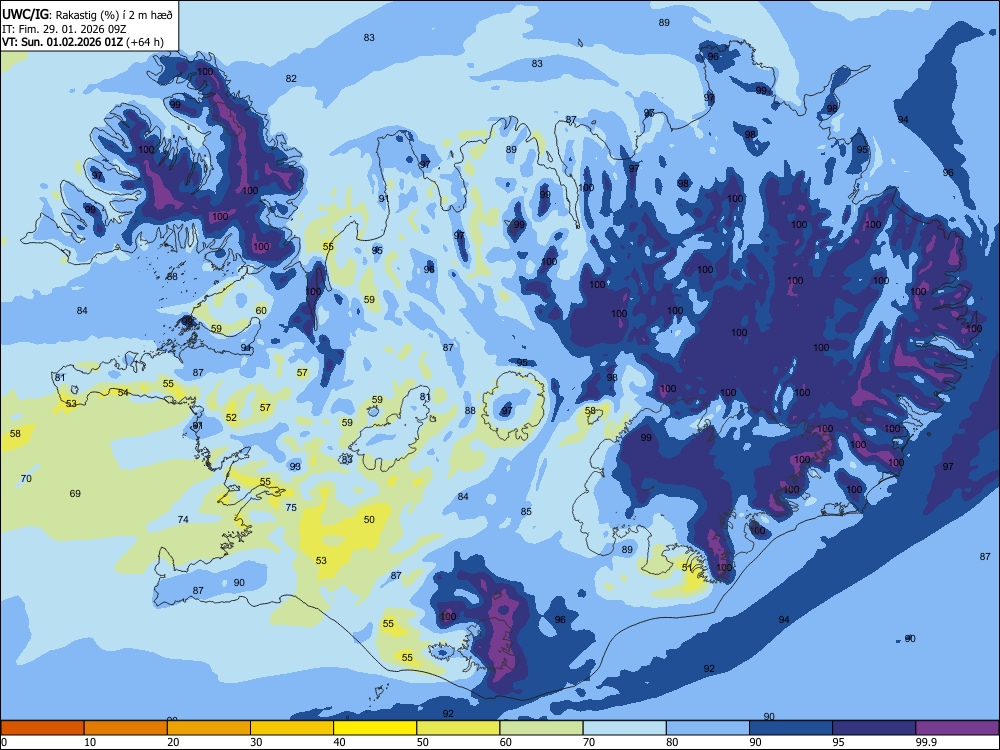The height and width of the screenshot is (750, 1000).
Task: Click the '99.9' legend tick label
Action: [x=926, y=742]
